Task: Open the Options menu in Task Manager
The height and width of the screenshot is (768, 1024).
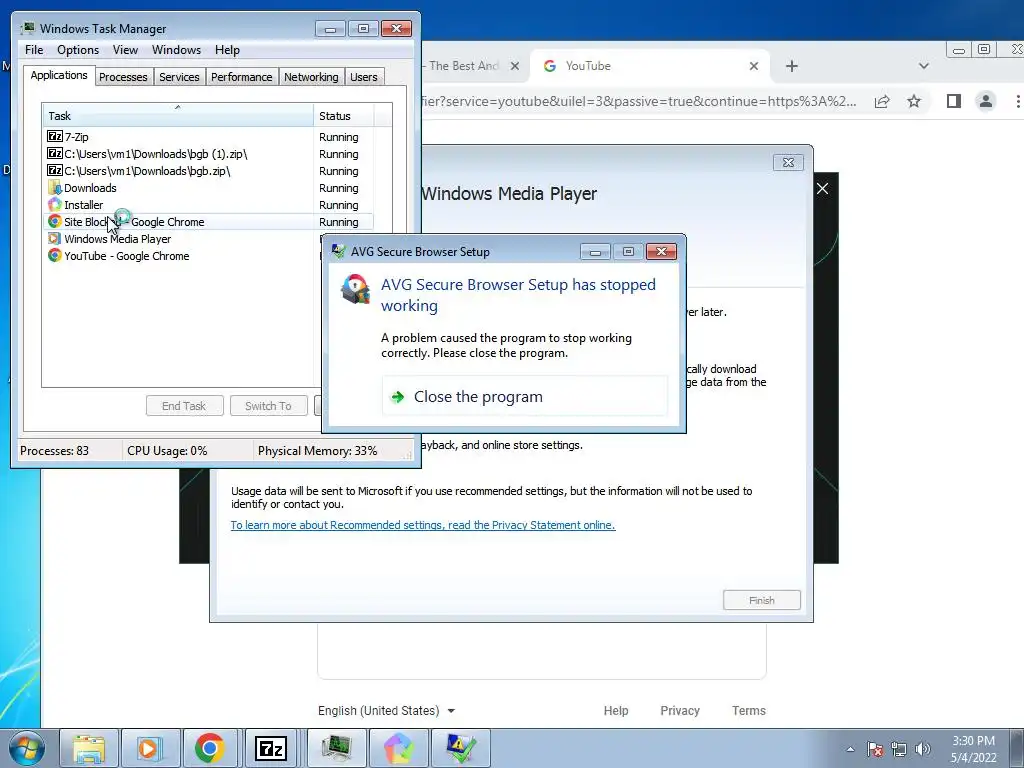Action: [78, 50]
